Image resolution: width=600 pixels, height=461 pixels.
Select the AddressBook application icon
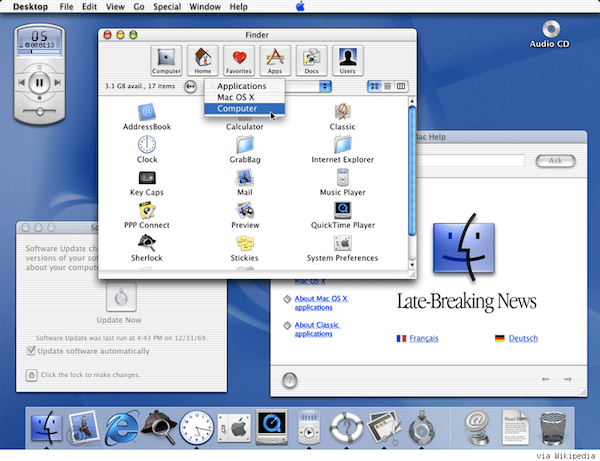tap(147, 112)
